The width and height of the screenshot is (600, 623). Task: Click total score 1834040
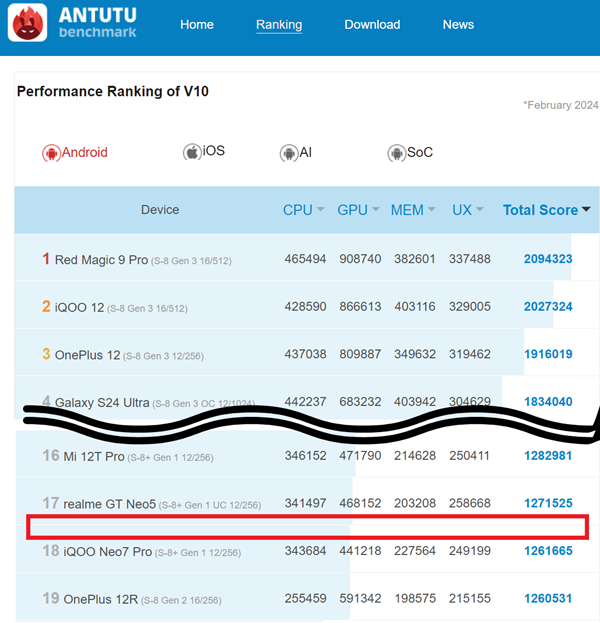click(548, 402)
